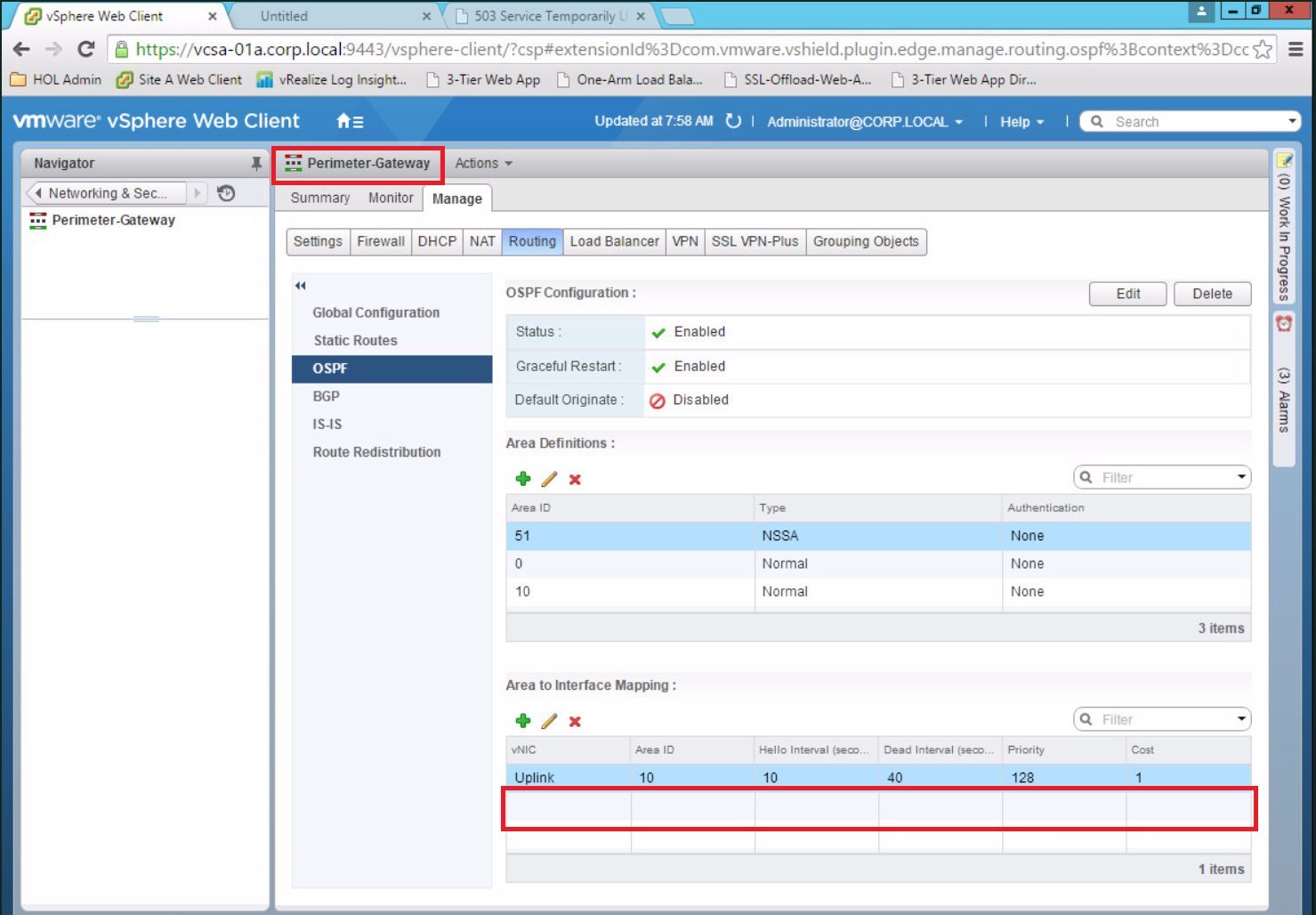Screen dimensions: 1316x915
Task: Click the Chrome user profile icon
Action: pyautogui.click(x=1201, y=11)
